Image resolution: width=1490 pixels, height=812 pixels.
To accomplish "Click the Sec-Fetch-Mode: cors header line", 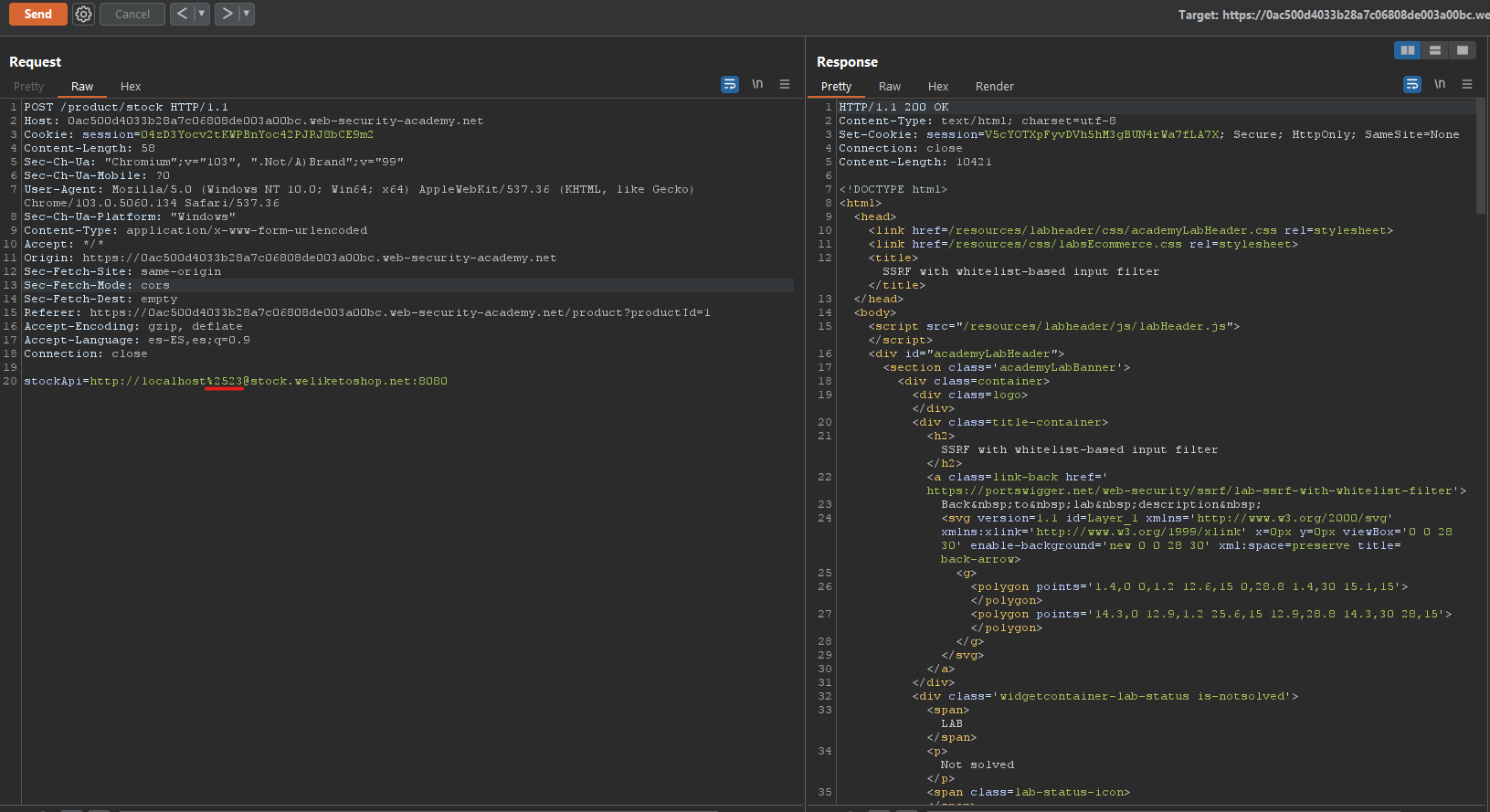I will click(97, 285).
